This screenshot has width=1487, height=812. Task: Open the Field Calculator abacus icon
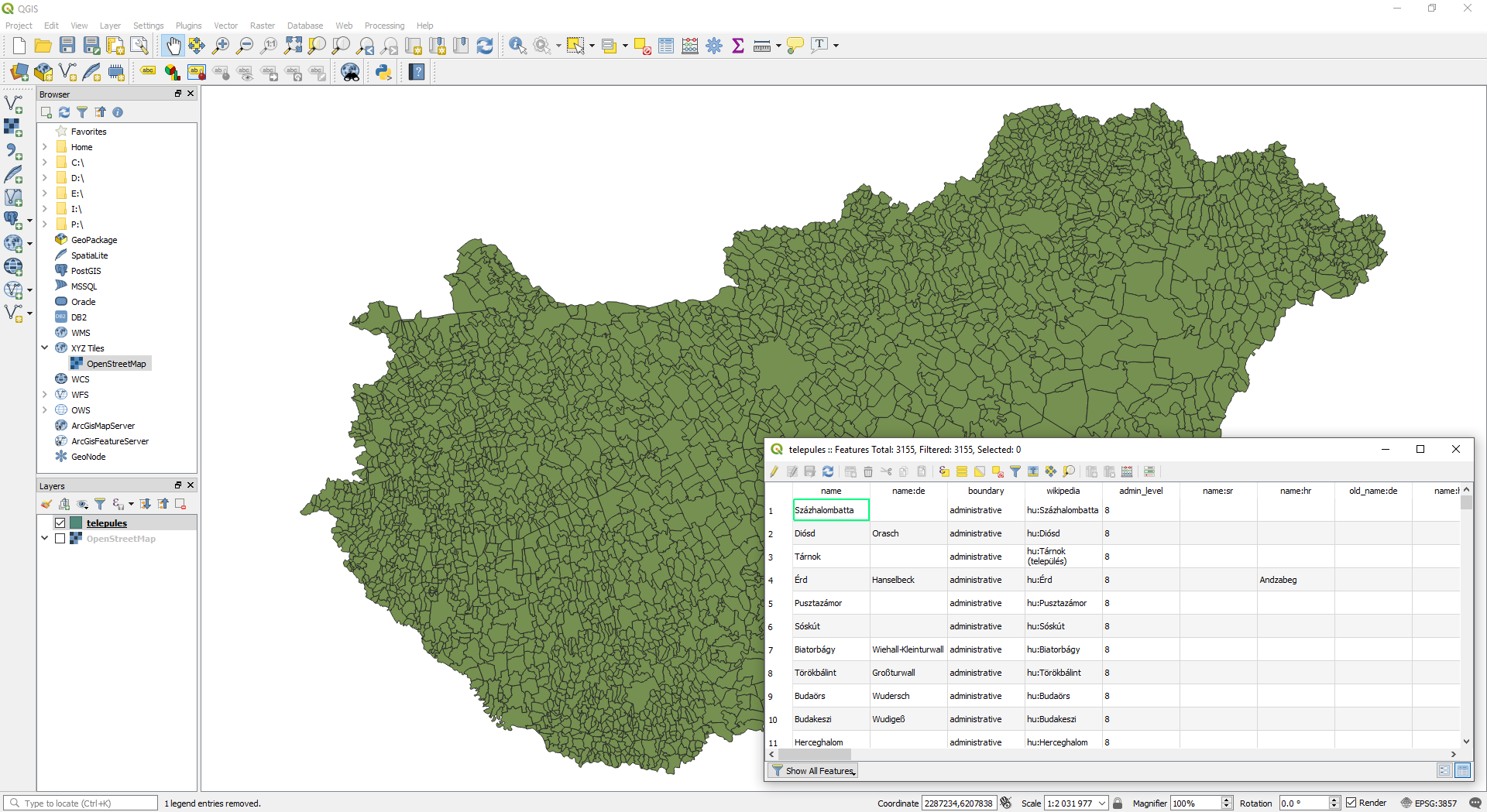(x=690, y=46)
